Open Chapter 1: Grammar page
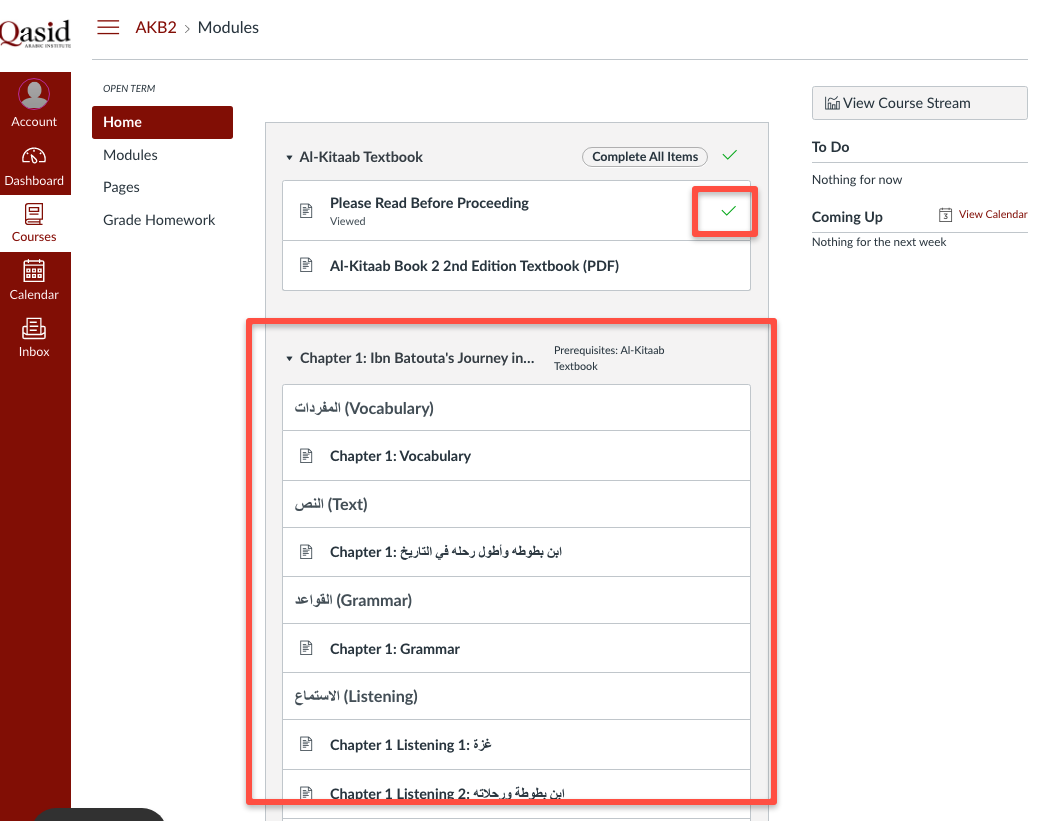 395,649
